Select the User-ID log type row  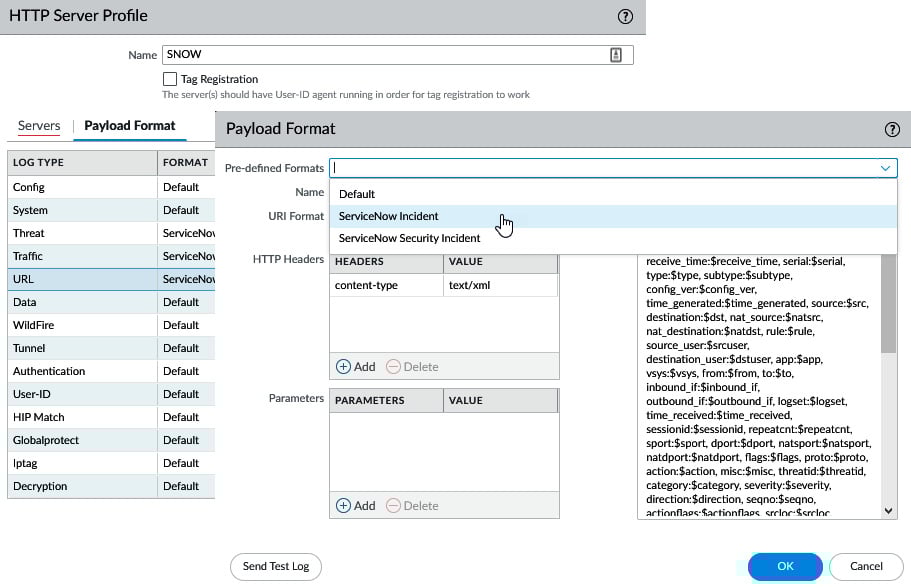111,394
